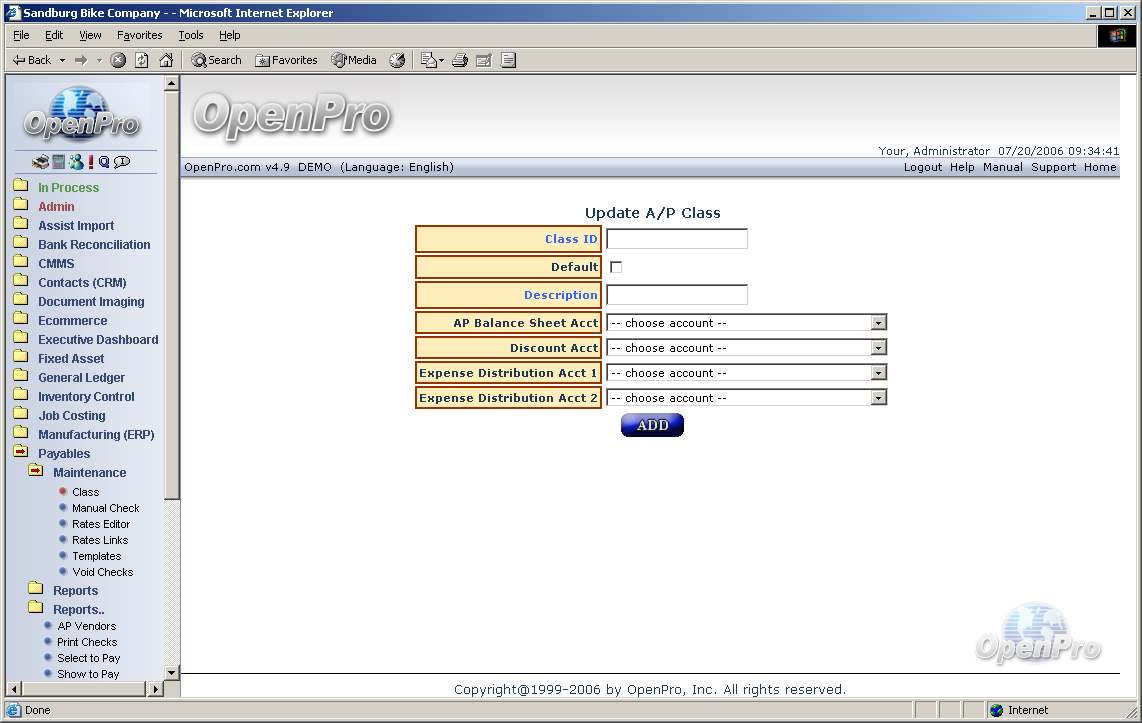The width and height of the screenshot is (1142, 723).
Task: Click the Print icon in the browser toolbar
Action: click(460, 60)
